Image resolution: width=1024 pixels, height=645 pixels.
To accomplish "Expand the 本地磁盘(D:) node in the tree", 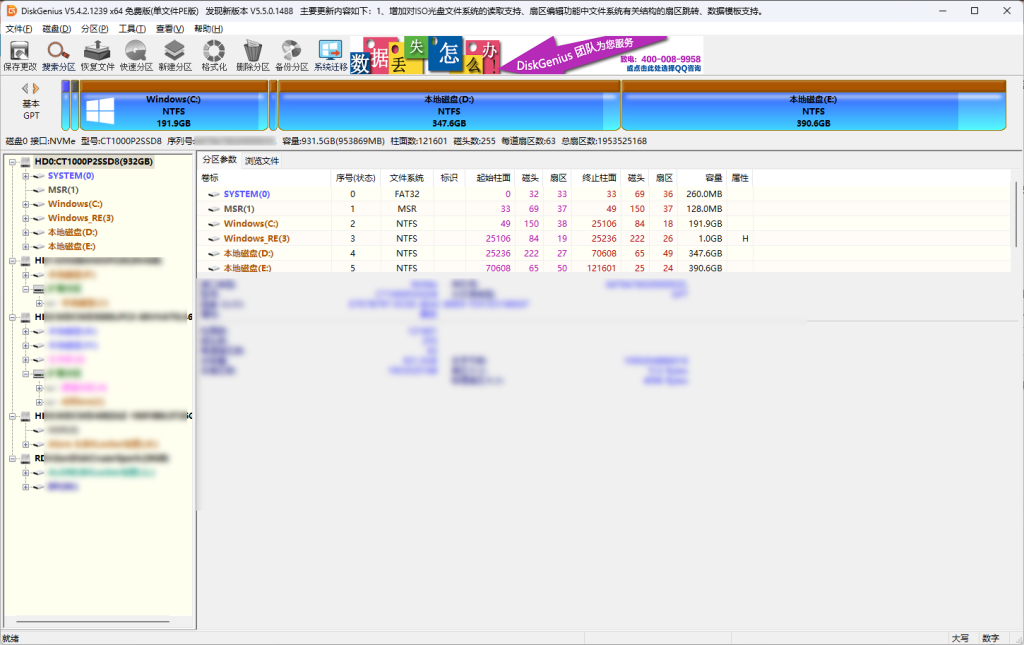I will click(25, 232).
